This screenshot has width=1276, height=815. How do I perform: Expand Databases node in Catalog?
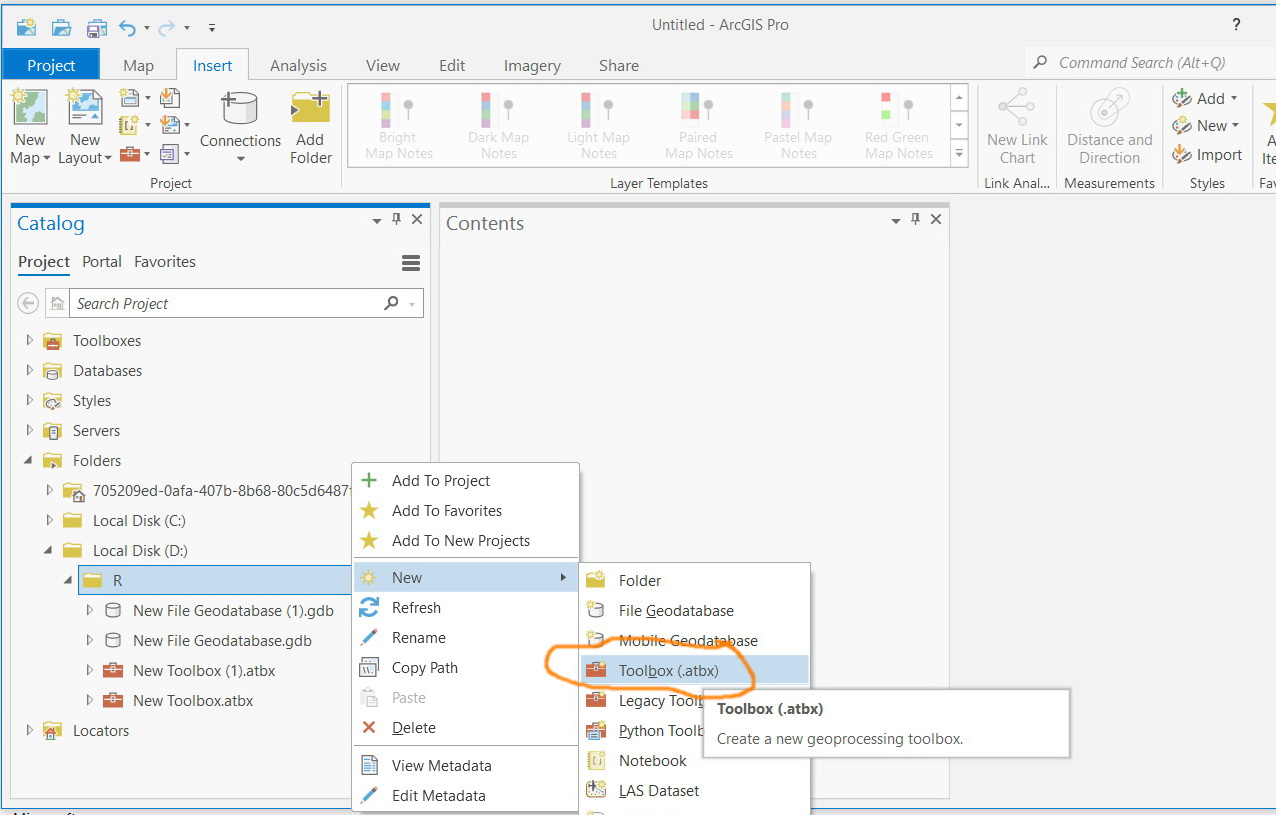[x=29, y=371]
